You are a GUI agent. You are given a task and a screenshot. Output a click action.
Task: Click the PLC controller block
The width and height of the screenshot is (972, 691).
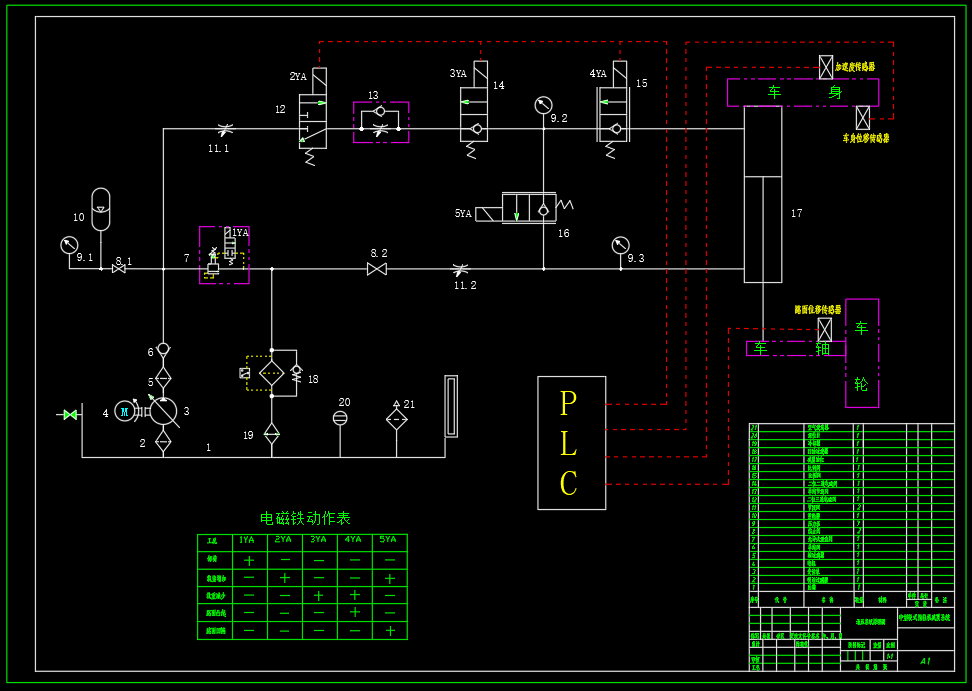(572, 442)
